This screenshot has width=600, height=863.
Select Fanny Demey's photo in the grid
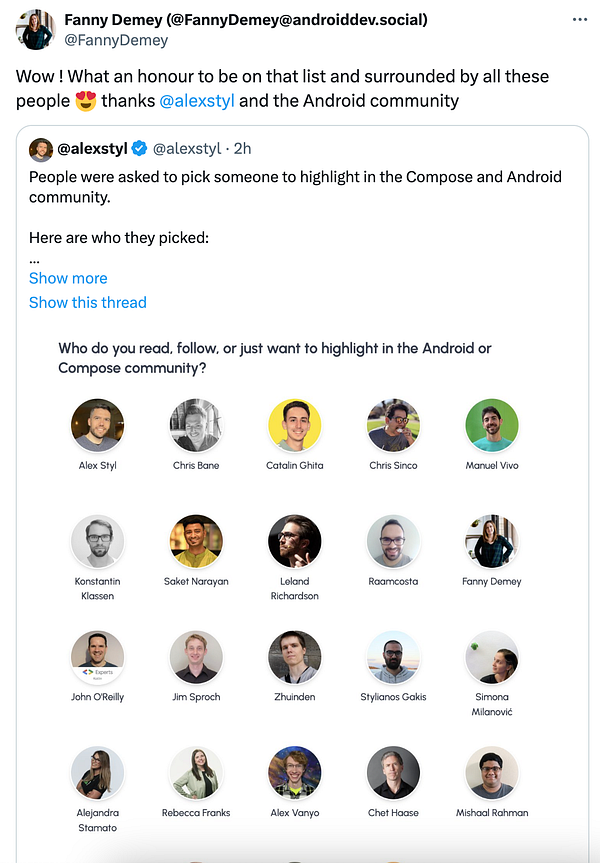tap(492, 541)
